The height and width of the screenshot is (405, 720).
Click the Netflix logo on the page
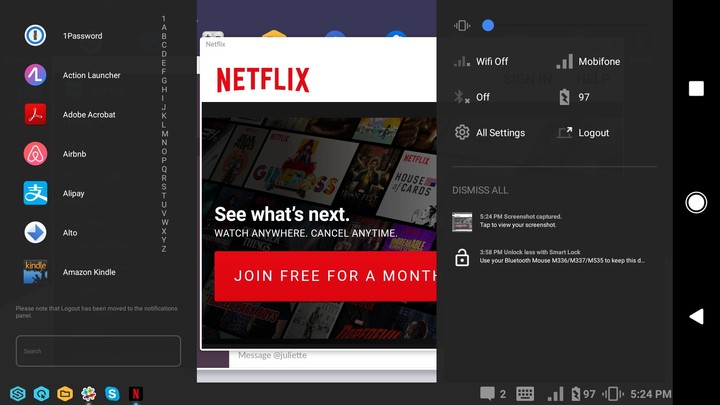pos(263,80)
